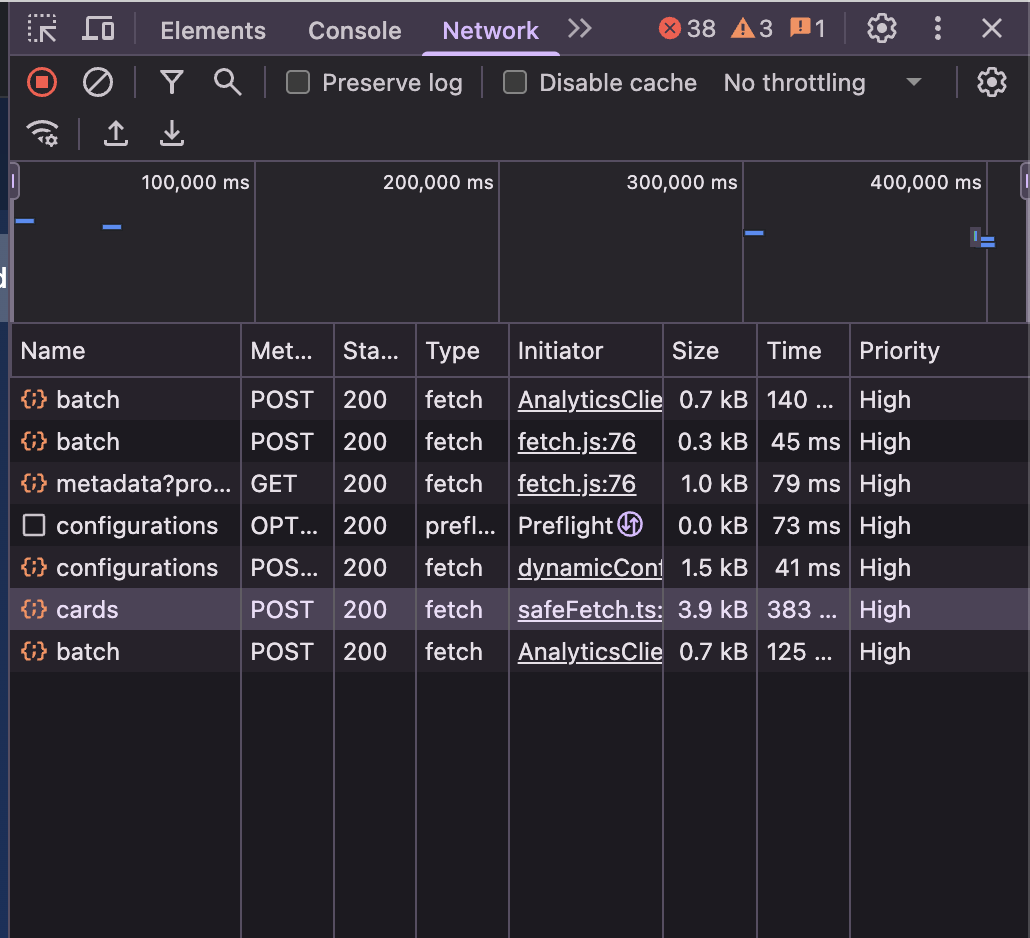
Task: Select the metadata?pro... request
Action: pyautogui.click(x=520, y=483)
